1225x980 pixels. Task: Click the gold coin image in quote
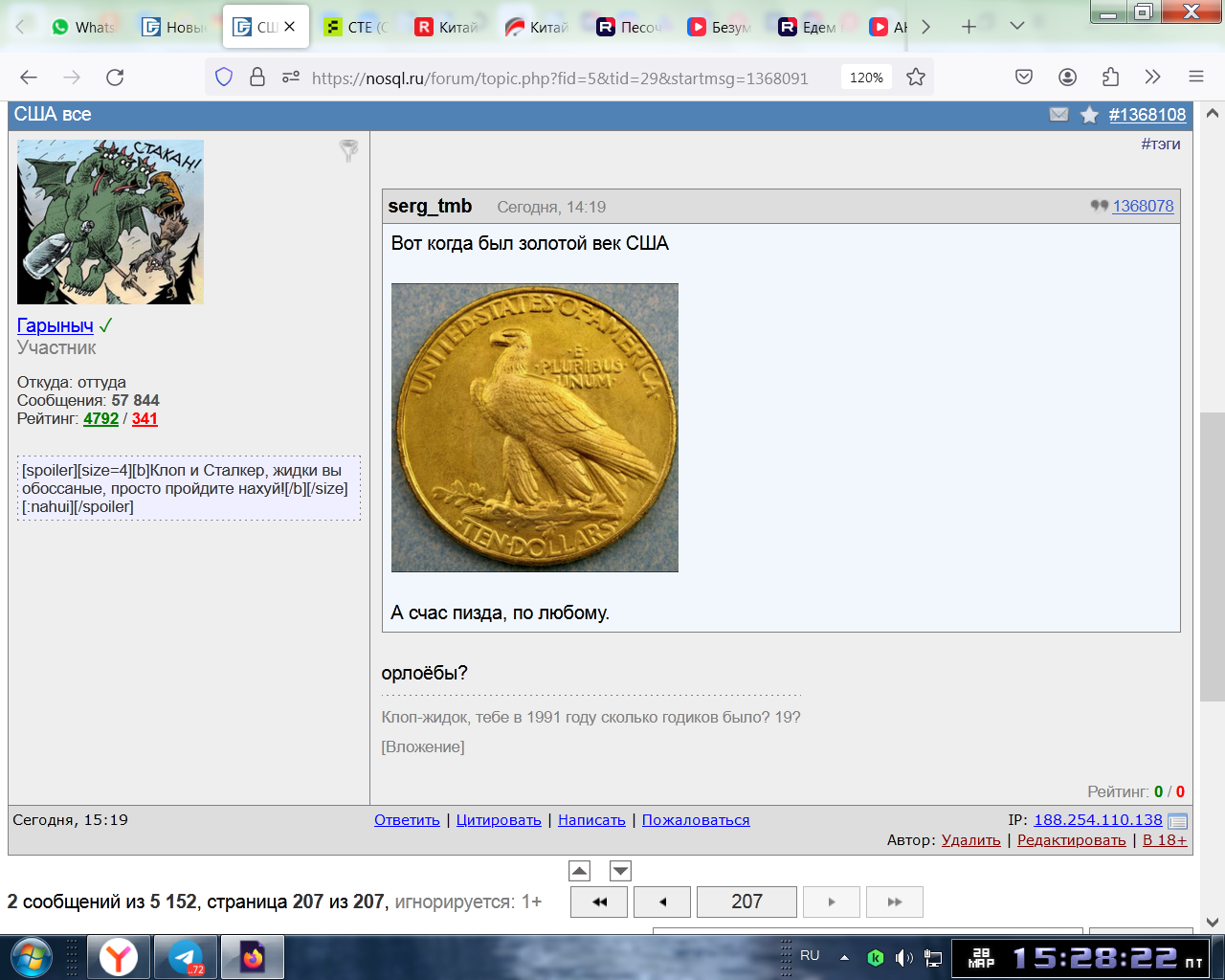535,428
